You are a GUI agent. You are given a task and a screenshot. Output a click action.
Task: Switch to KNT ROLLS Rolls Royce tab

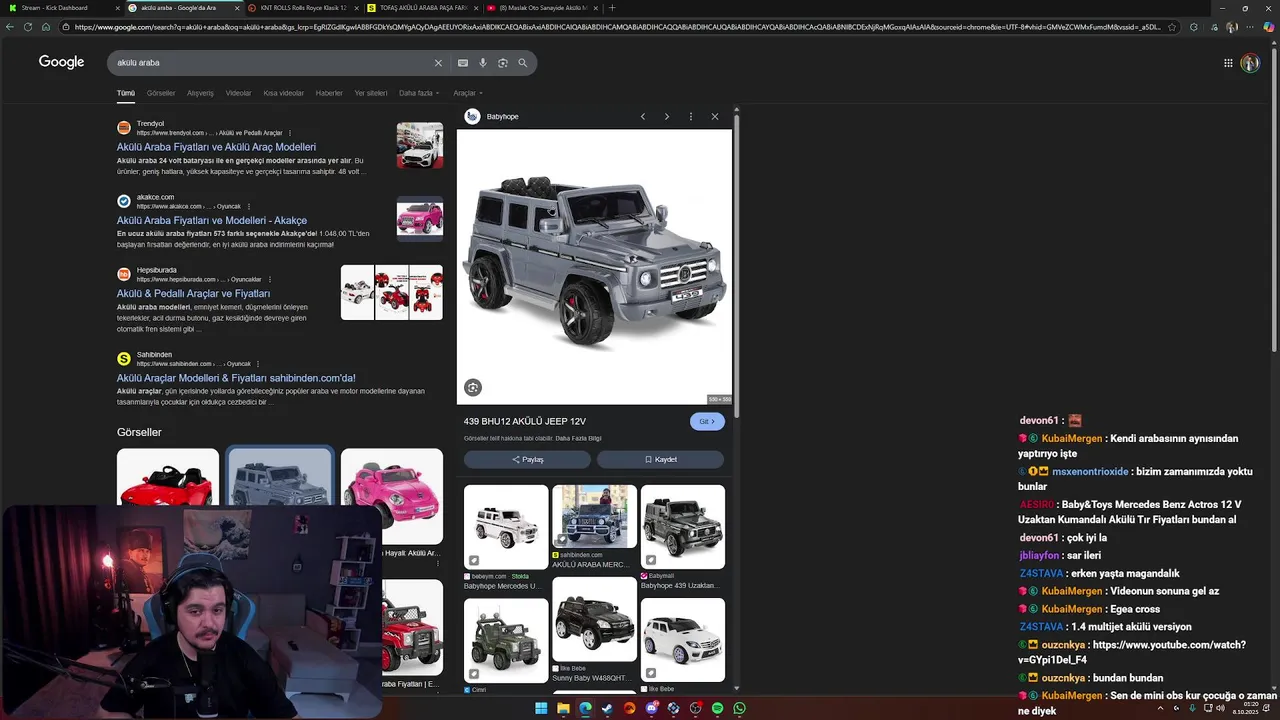[x=302, y=8]
